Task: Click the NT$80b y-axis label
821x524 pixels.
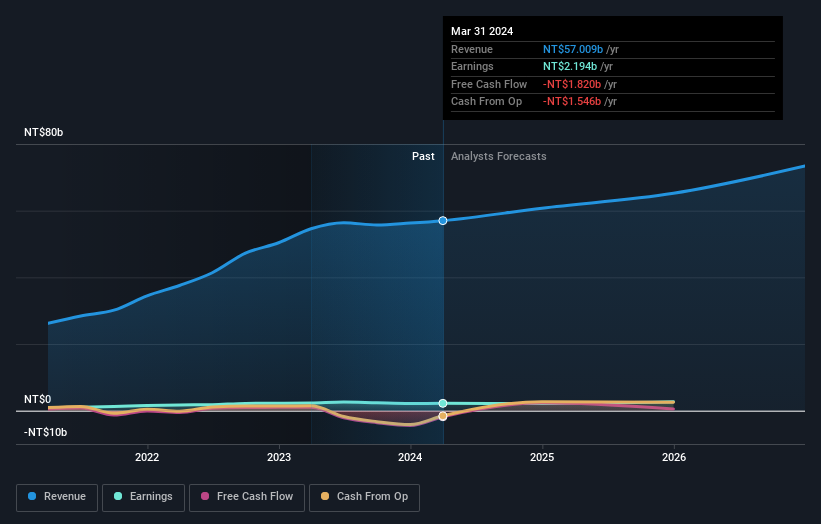Action: (43, 132)
